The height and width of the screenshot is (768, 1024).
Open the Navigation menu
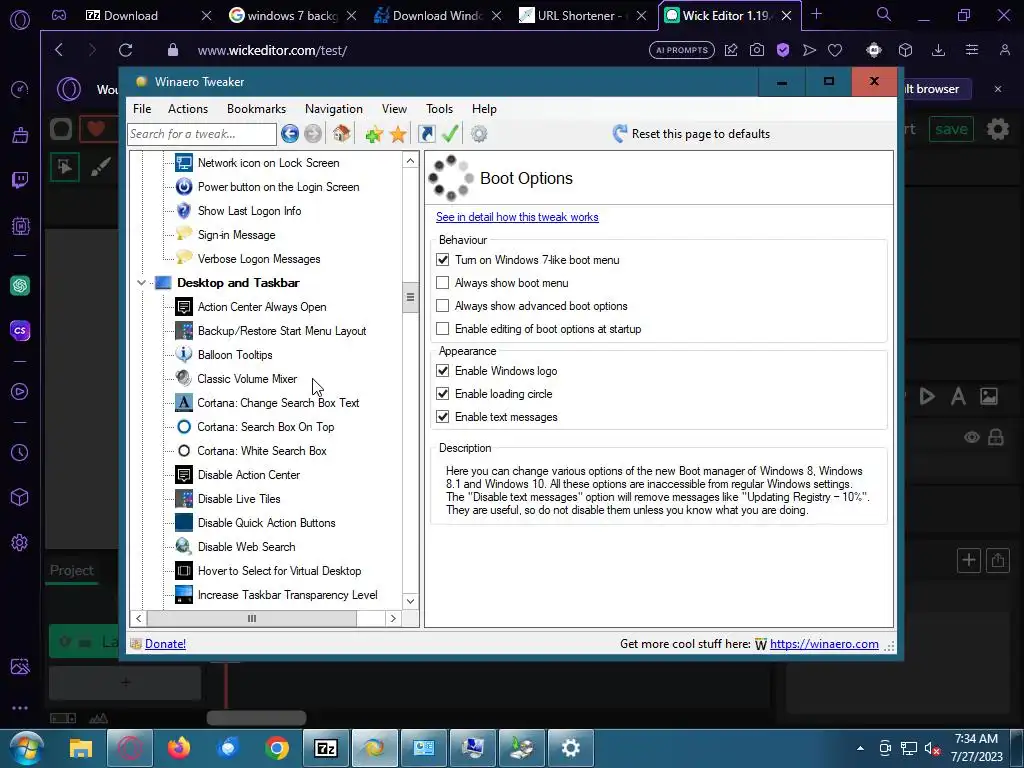334,109
